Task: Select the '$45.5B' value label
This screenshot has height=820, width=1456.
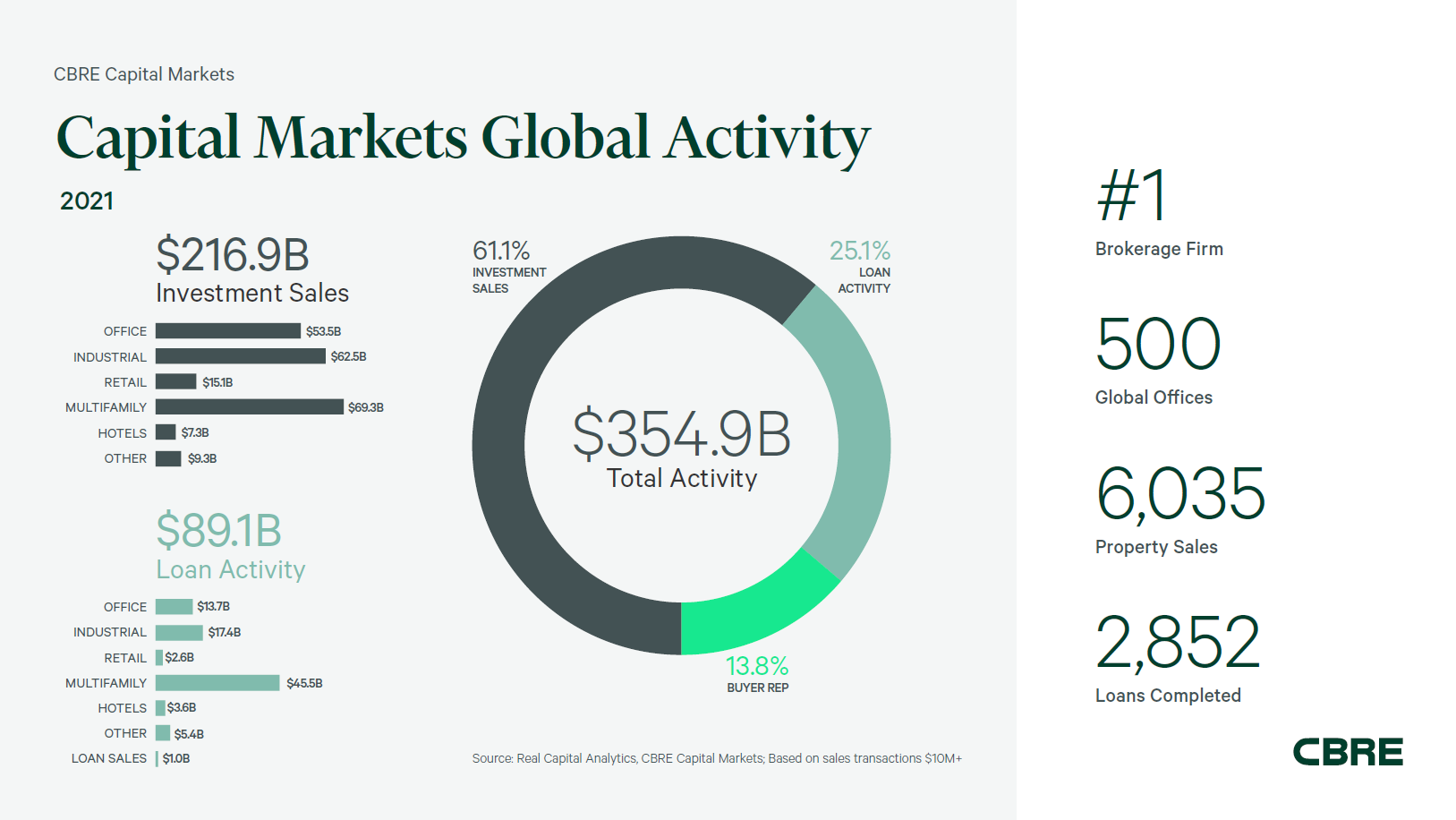Action: pos(304,683)
